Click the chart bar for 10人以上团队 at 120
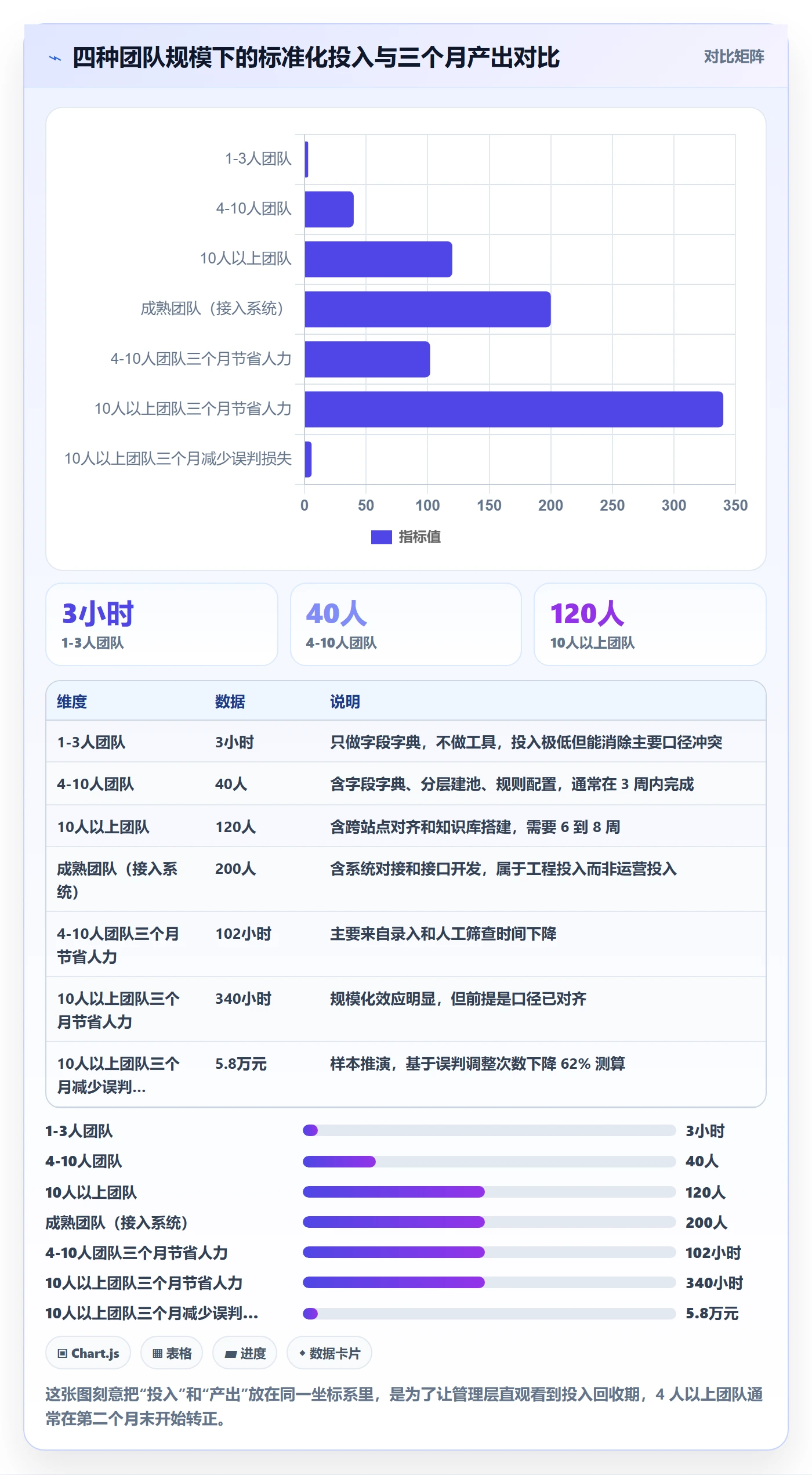 378,259
